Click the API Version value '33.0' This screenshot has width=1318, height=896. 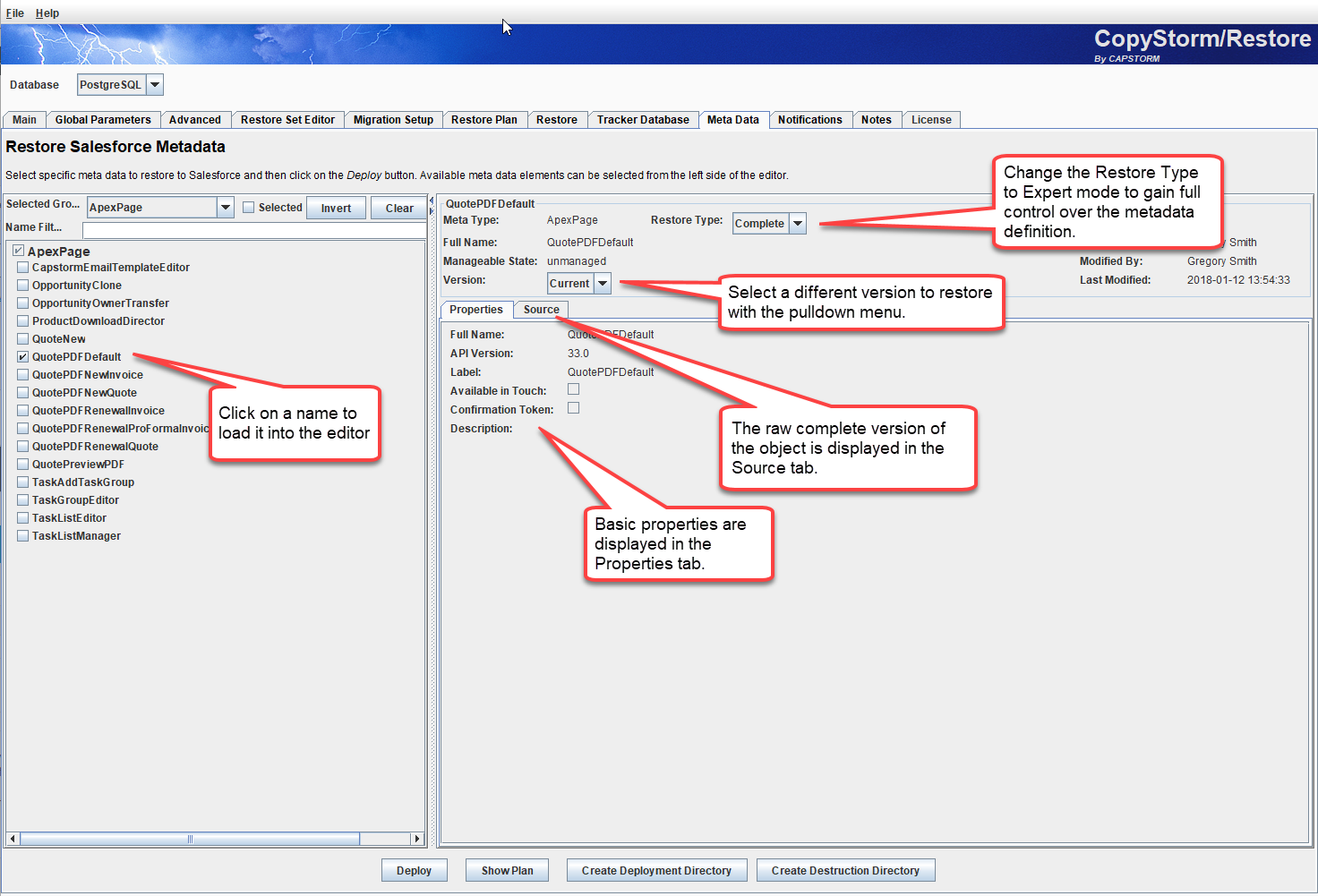click(578, 354)
